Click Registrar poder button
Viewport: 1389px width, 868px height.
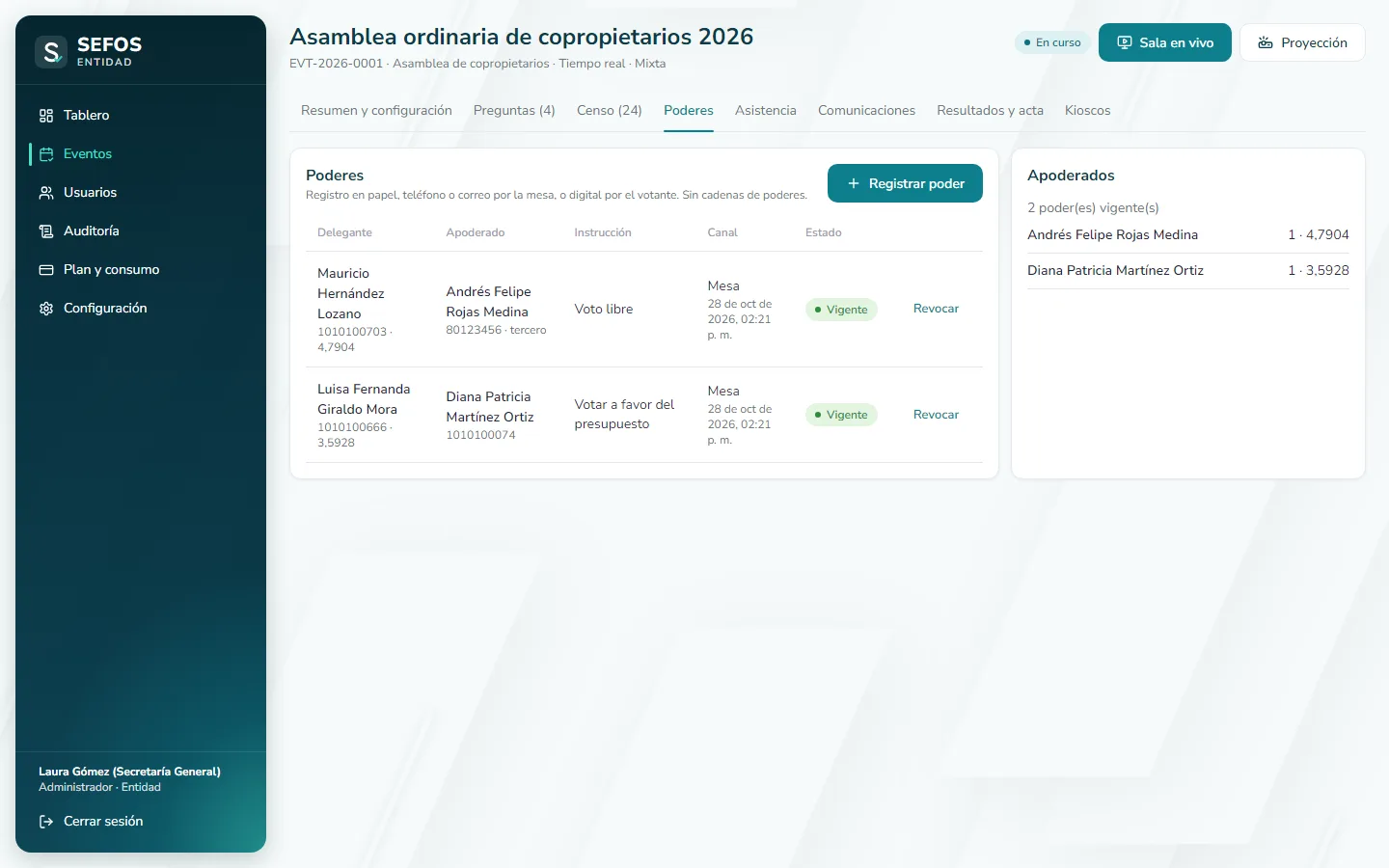point(905,183)
